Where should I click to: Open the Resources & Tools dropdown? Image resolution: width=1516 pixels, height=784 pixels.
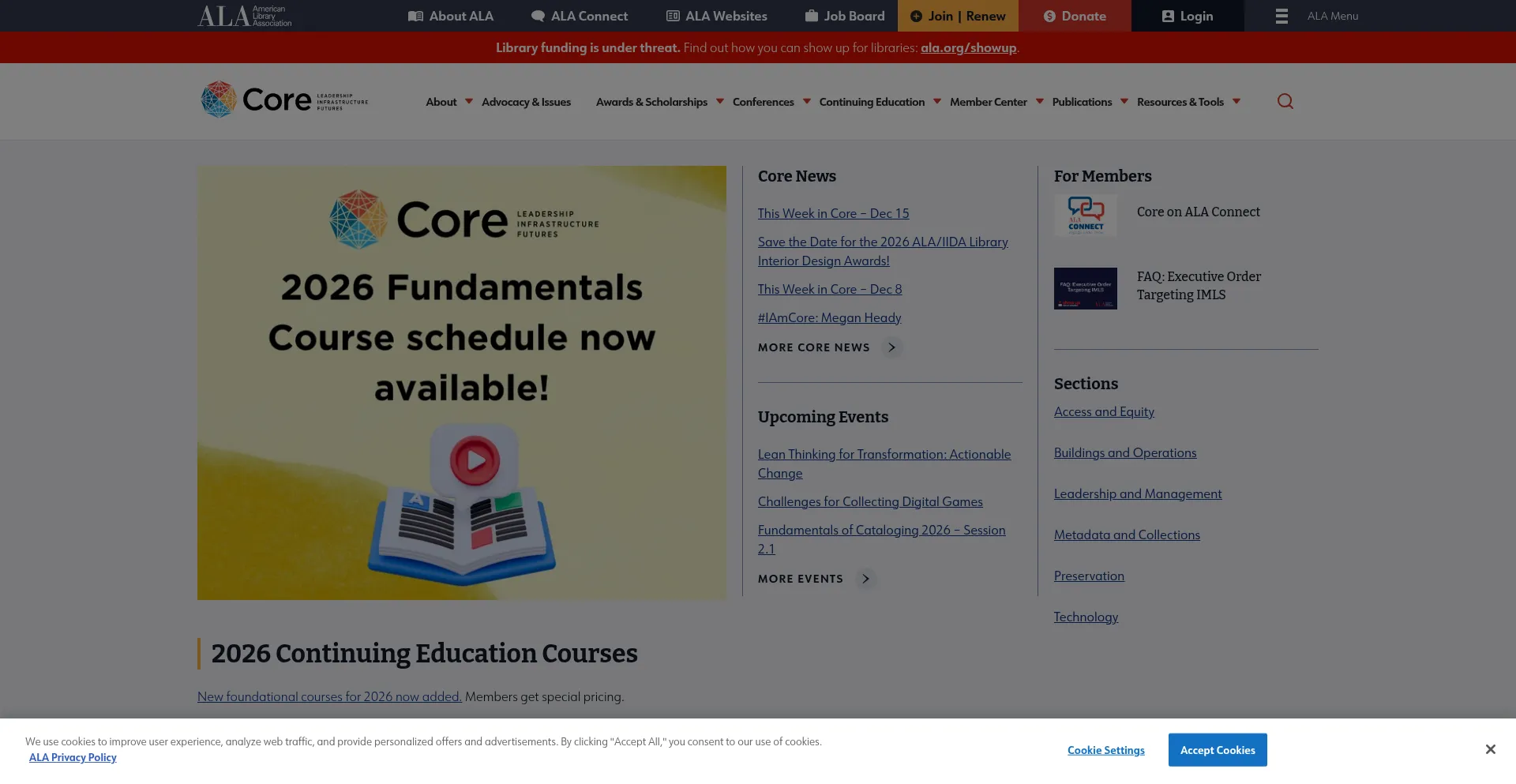(1236, 102)
